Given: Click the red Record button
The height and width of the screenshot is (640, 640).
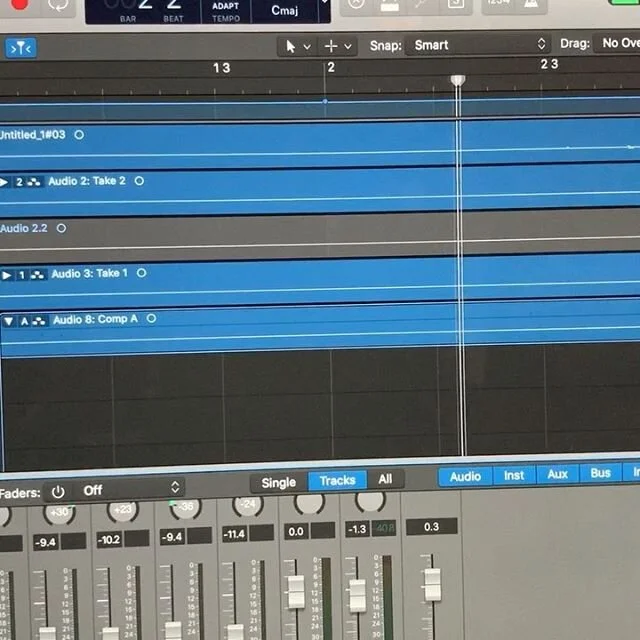Looking at the screenshot, I should [19, 3].
